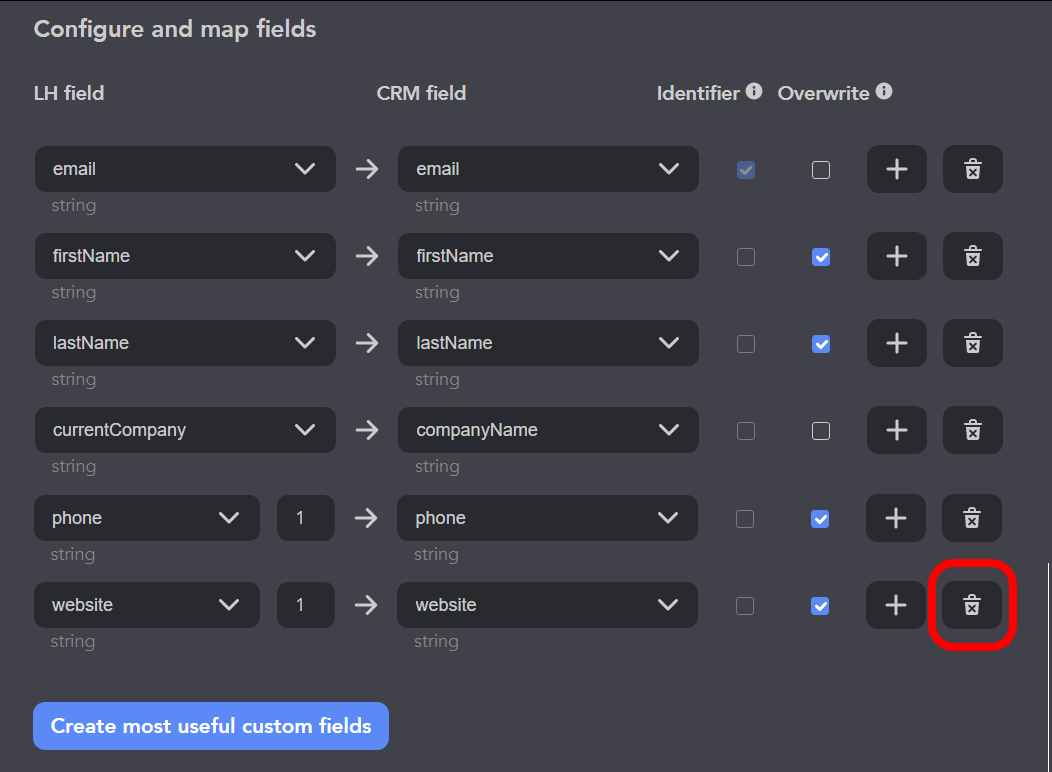Open the CRM field lastName dropdown

[548, 343]
